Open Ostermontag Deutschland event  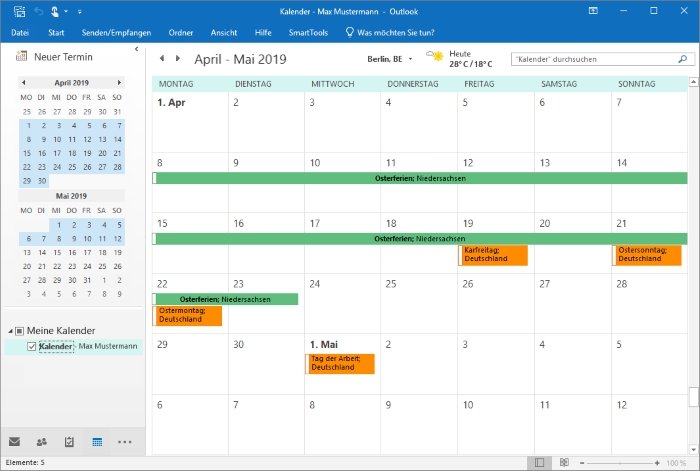pos(187,315)
